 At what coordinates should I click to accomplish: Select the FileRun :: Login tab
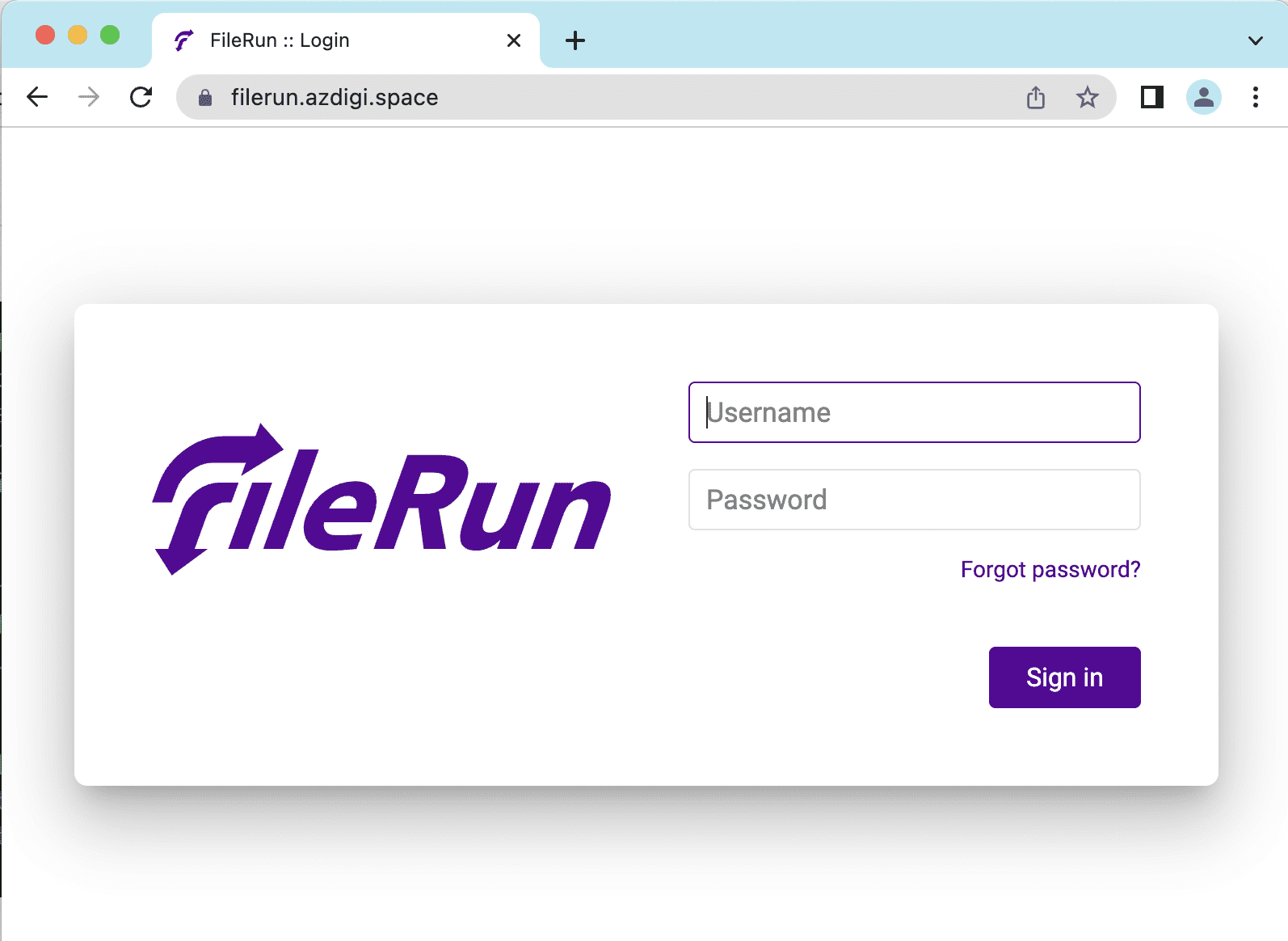(346, 40)
